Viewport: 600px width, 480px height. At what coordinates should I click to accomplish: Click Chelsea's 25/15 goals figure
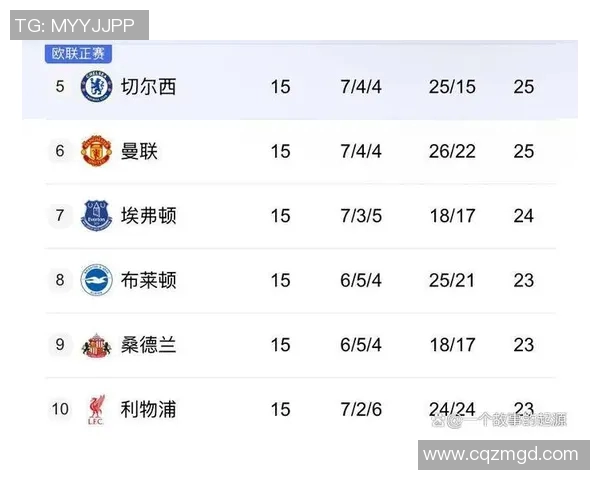(x=452, y=87)
